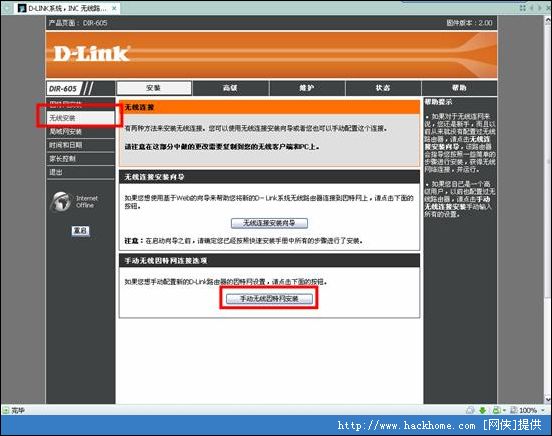Open the 100% zoom level dropdown arrow
Screen dimensions: 552x436
[542, 410]
